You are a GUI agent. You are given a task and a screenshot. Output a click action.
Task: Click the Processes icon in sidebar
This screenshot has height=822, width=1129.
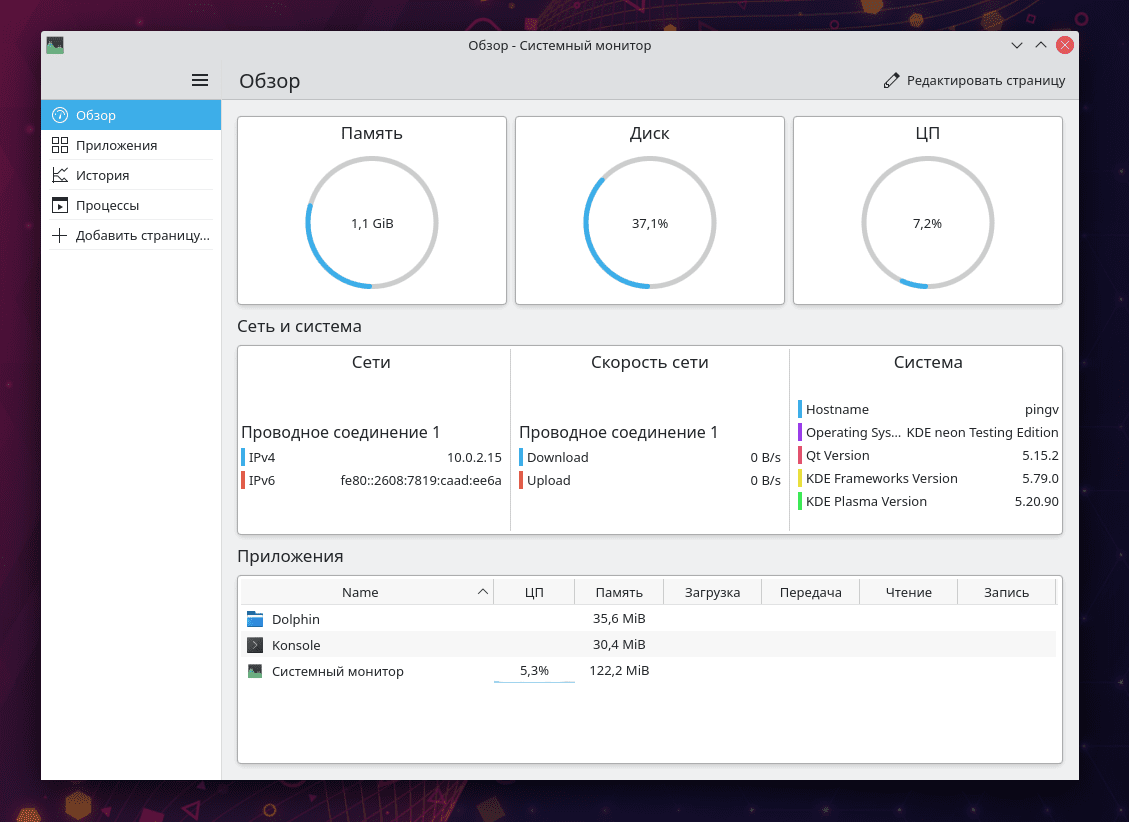pyautogui.click(x=60, y=205)
